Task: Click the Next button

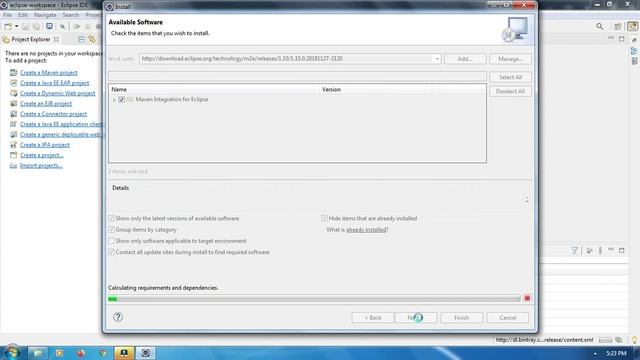Action: 416,318
